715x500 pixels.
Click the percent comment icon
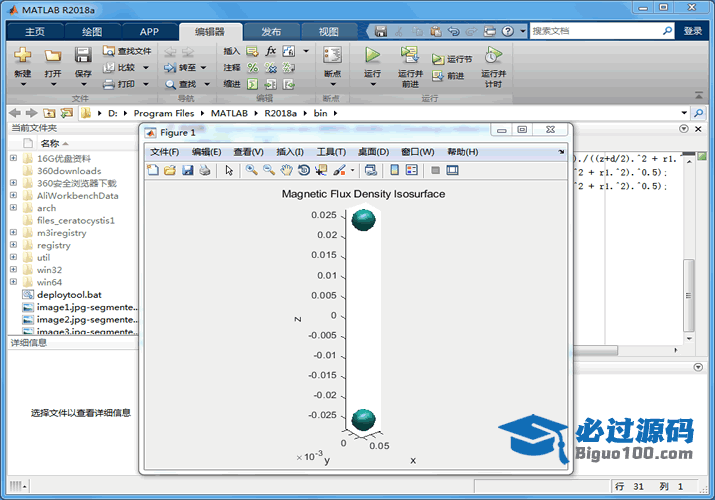[x=253, y=67]
